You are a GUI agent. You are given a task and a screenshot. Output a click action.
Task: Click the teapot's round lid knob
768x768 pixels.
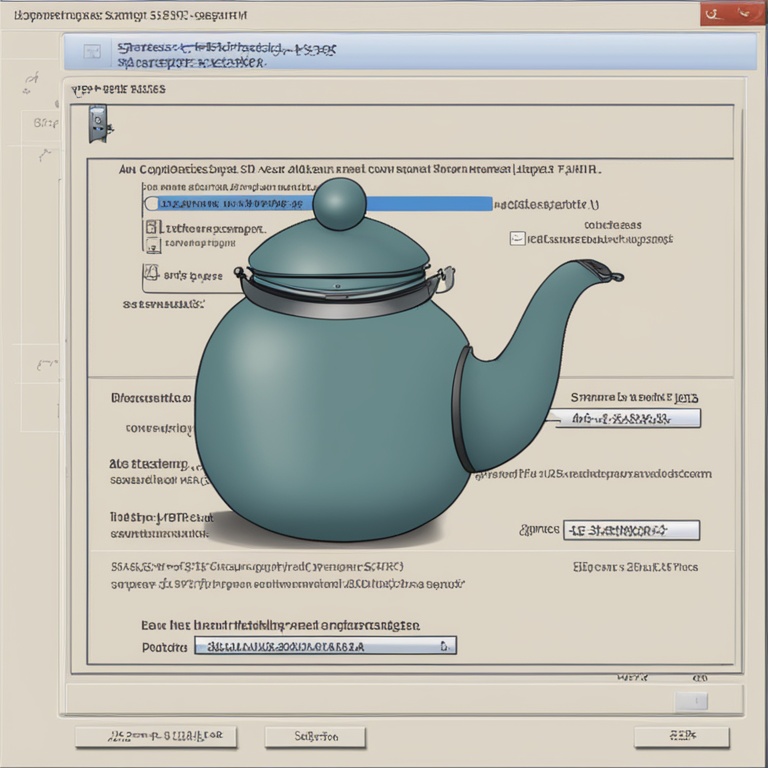[340, 204]
